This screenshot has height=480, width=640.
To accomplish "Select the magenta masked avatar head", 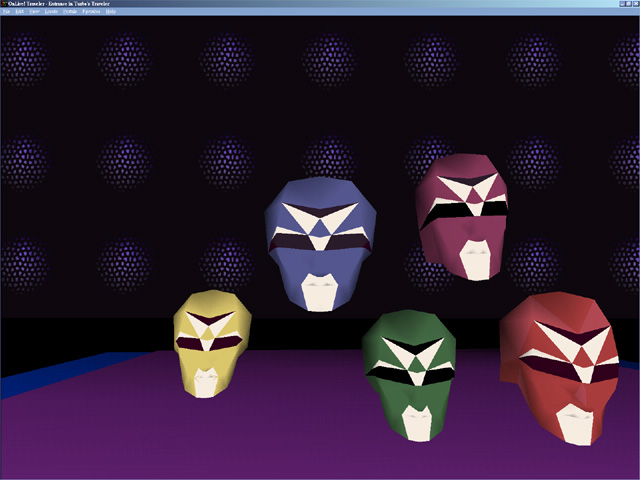I will click(x=463, y=214).
